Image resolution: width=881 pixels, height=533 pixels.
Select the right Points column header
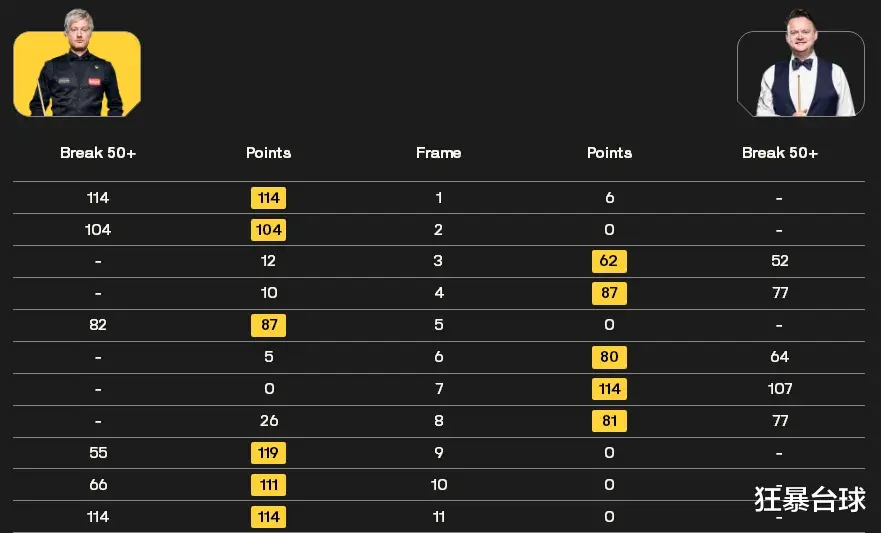(610, 153)
